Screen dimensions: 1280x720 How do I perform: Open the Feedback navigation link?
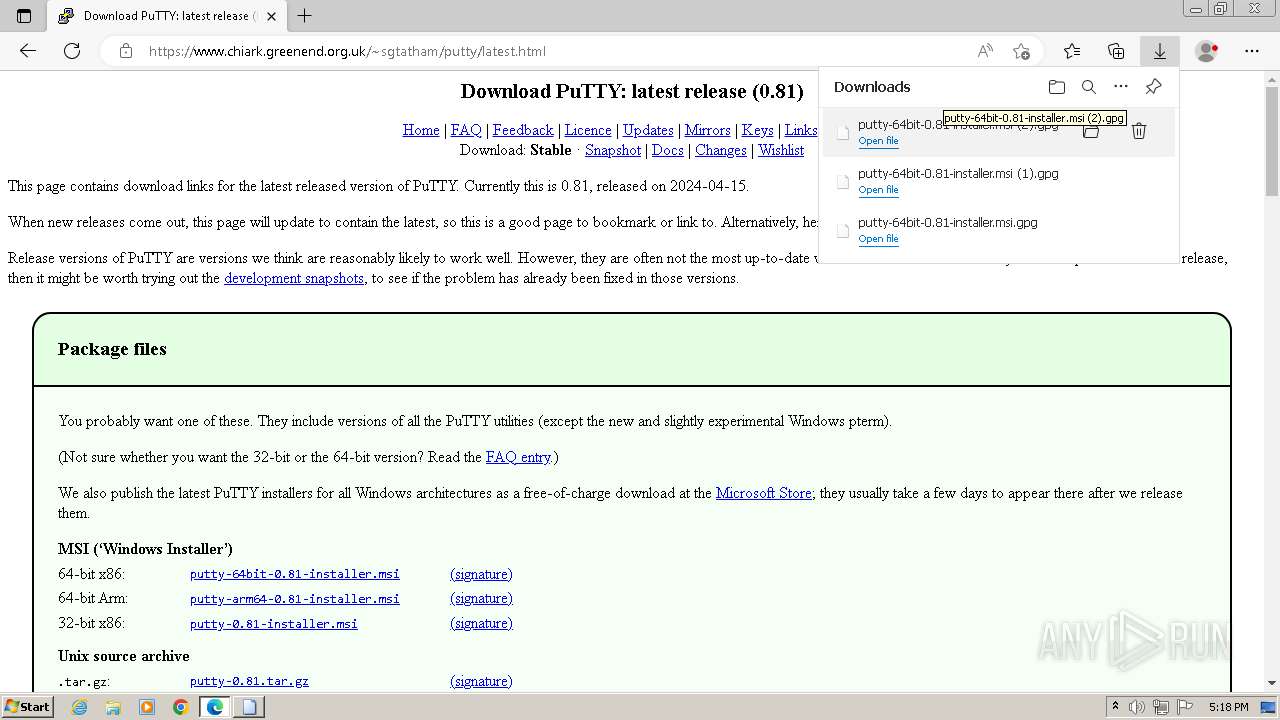pyautogui.click(x=523, y=130)
